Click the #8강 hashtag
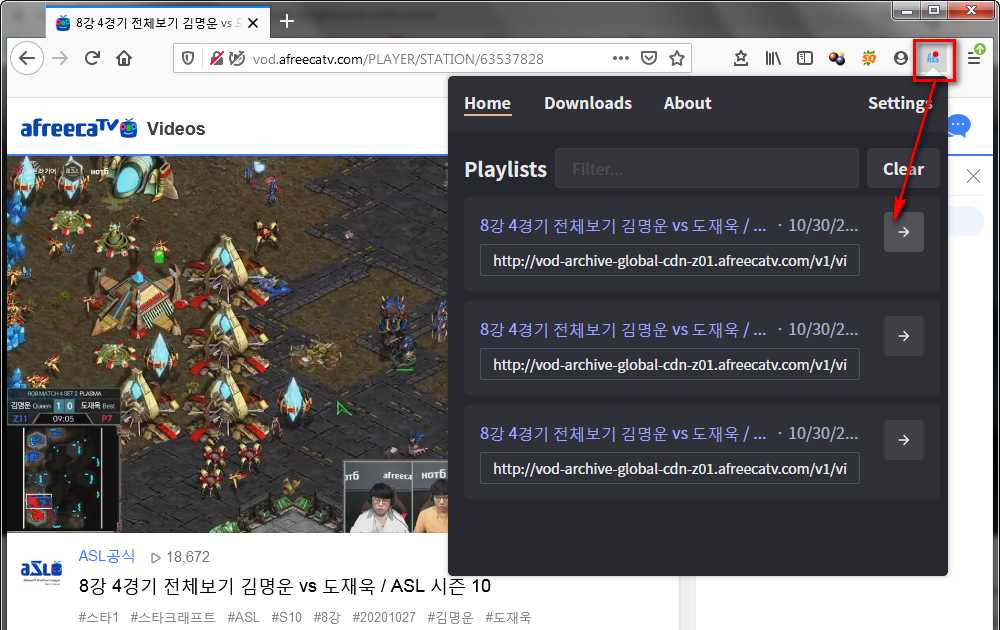1000x630 pixels. tap(327, 617)
